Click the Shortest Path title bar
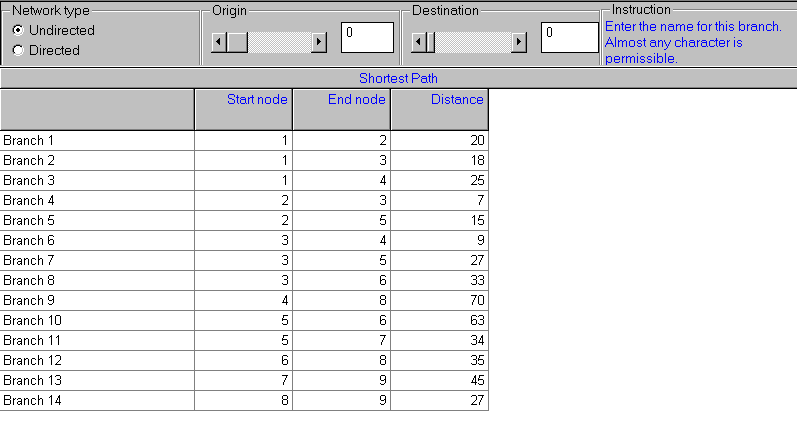Image resolution: width=797 pixels, height=423 pixels. [398, 78]
